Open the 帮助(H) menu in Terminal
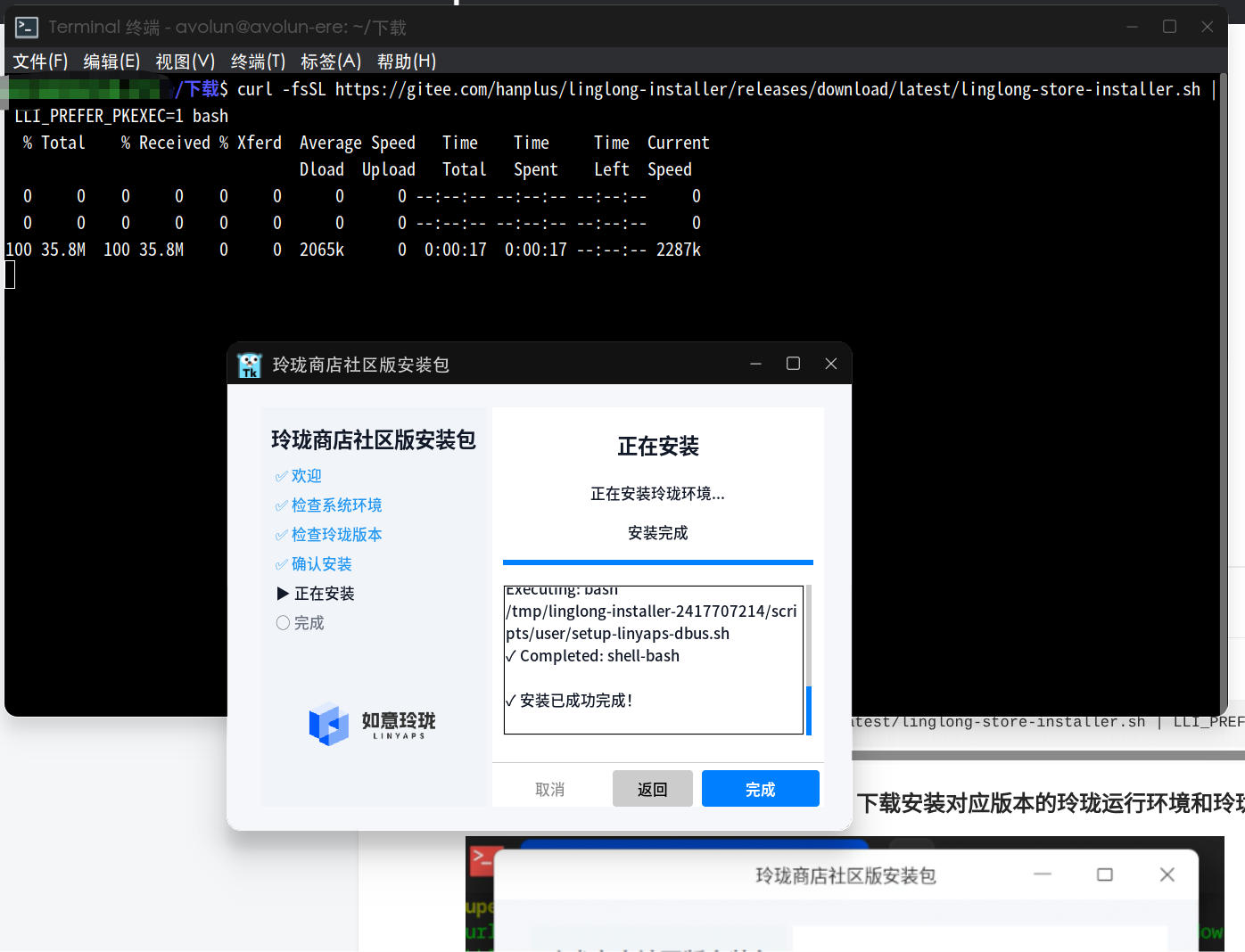Image resolution: width=1245 pixels, height=952 pixels. [407, 62]
